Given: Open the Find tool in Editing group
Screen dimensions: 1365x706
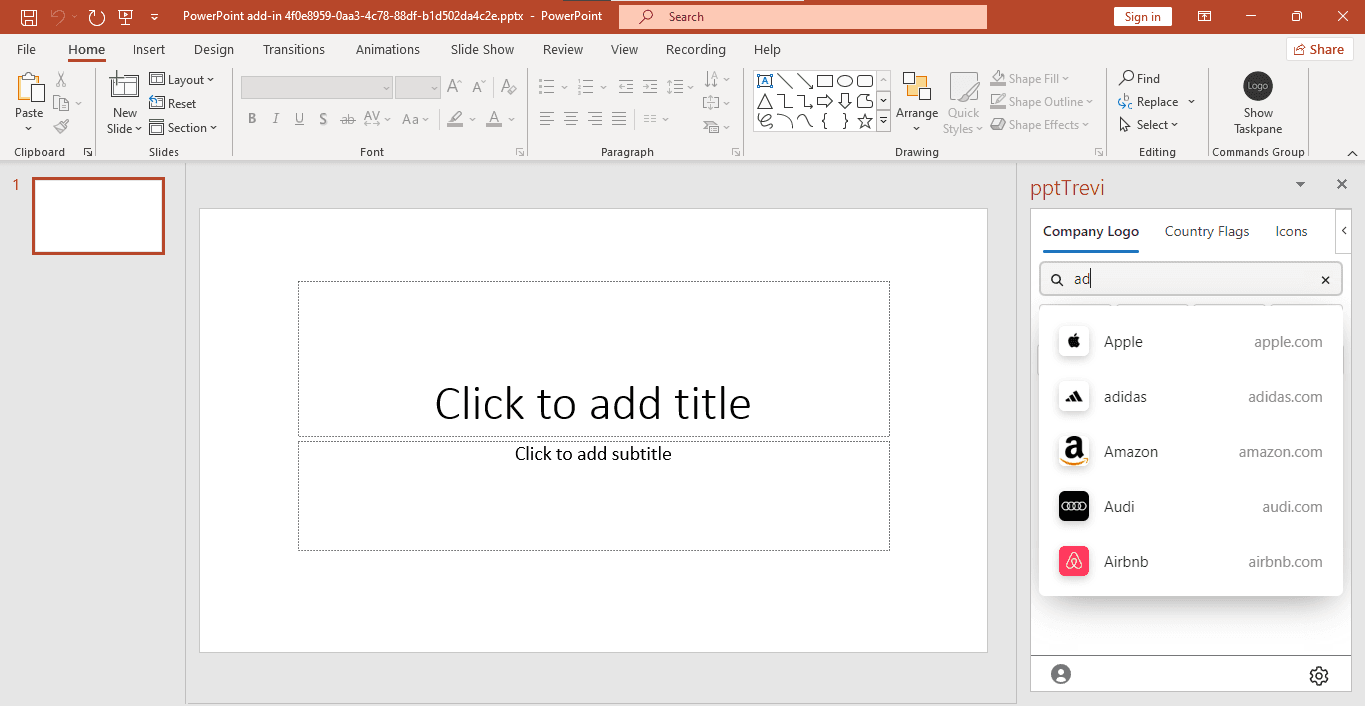Looking at the screenshot, I should coord(1139,78).
